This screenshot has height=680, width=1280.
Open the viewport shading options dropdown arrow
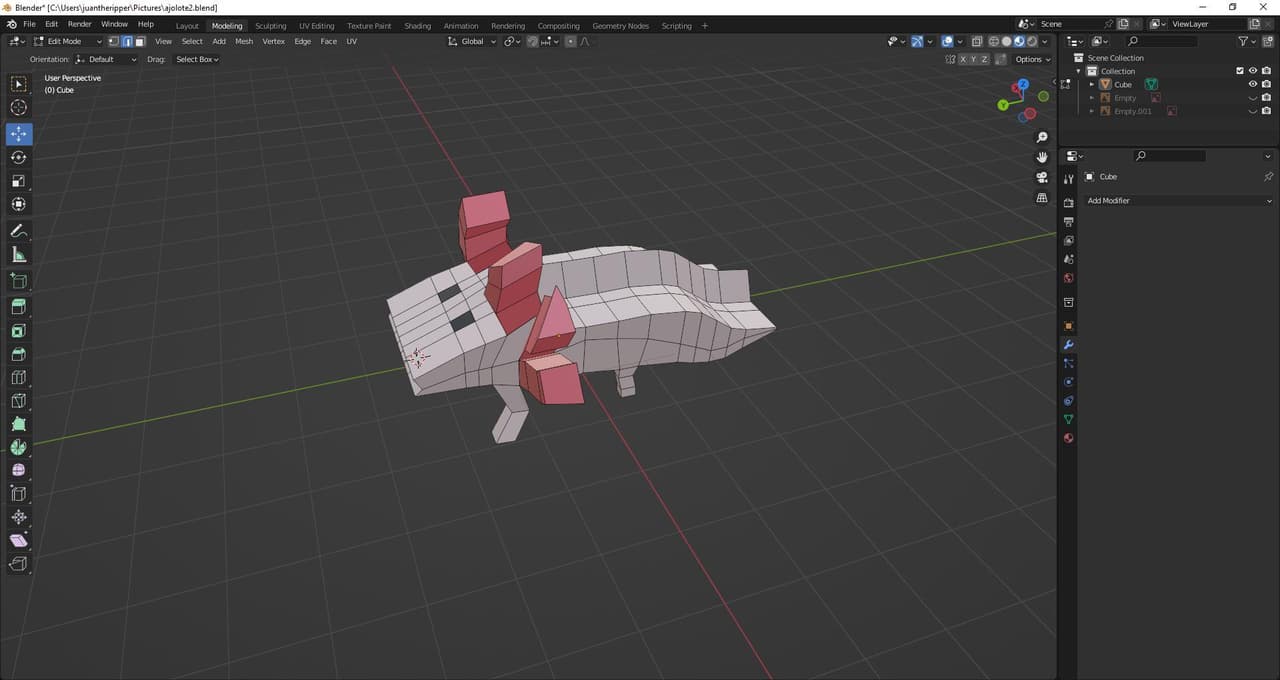[1046, 41]
